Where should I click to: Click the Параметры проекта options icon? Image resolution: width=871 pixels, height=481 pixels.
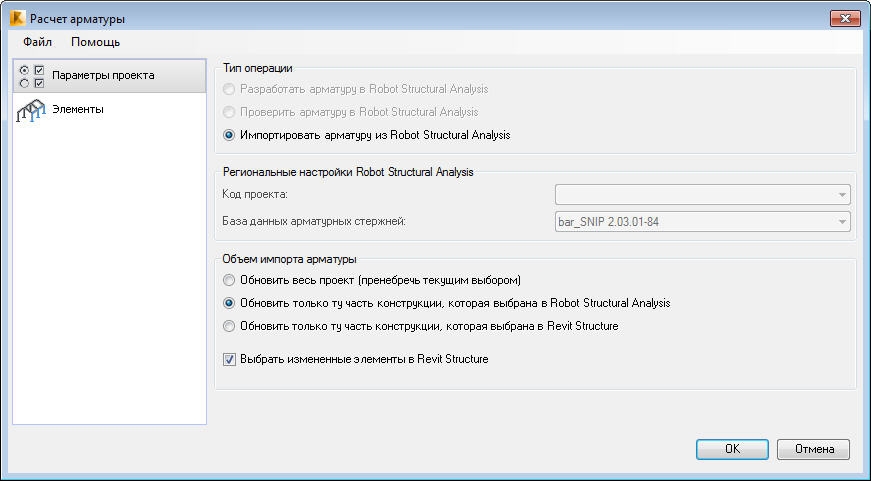(x=31, y=77)
